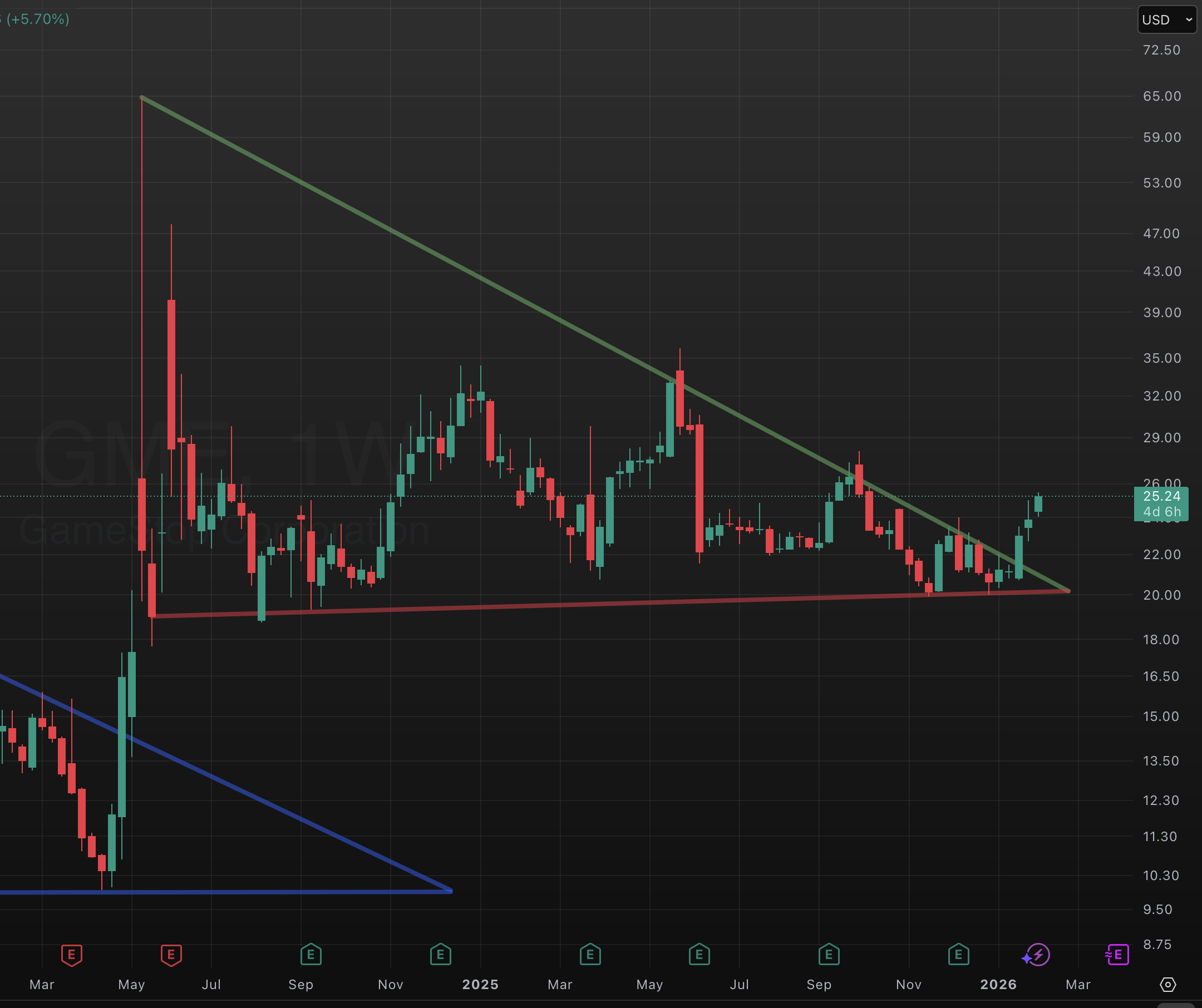Viewport: 1202px width, 1008px height.
Task: Open chart settings hexagon gear icon
Action: (1167, 985)
